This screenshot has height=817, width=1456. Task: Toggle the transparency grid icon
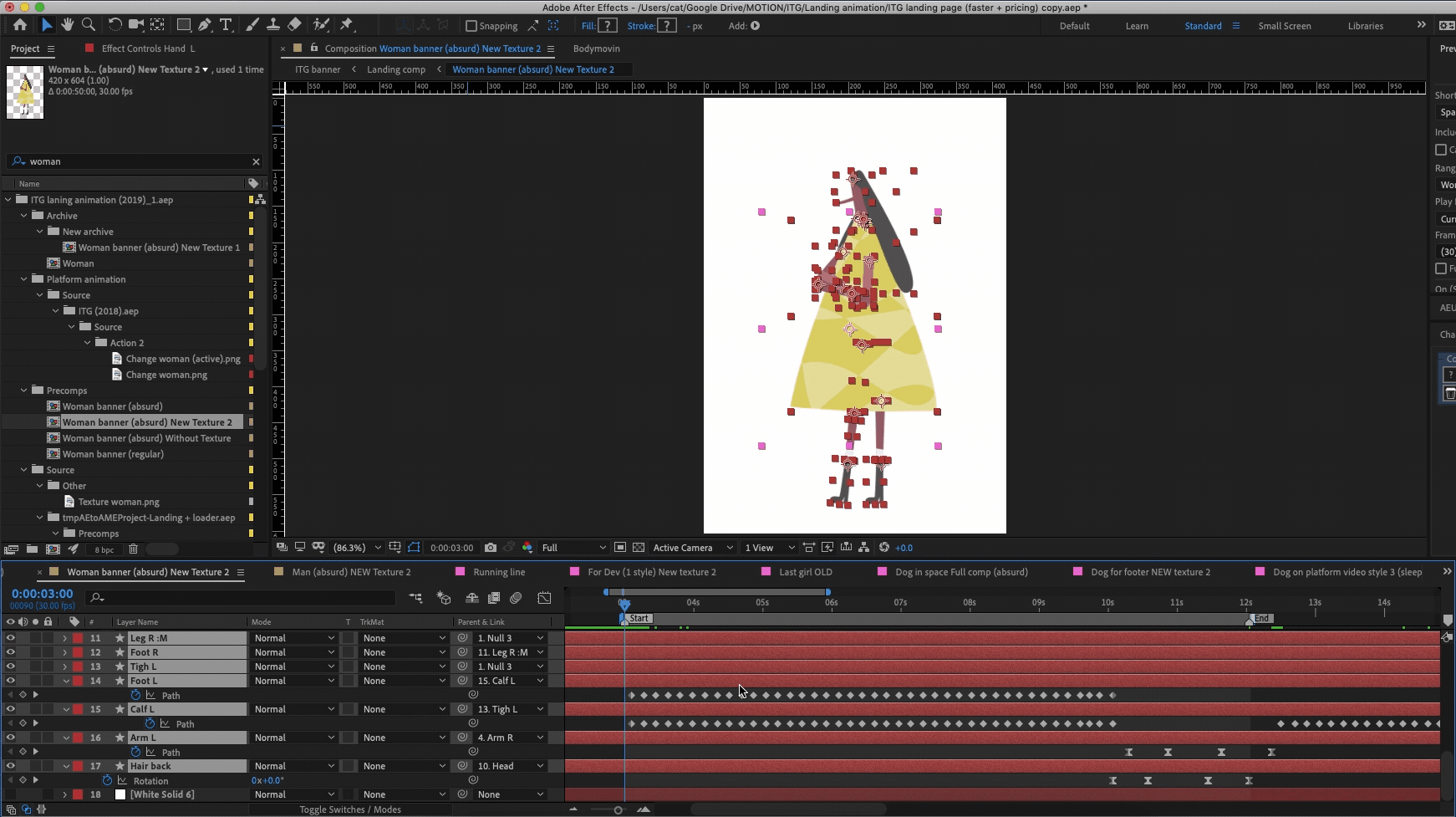pos(639,548)
